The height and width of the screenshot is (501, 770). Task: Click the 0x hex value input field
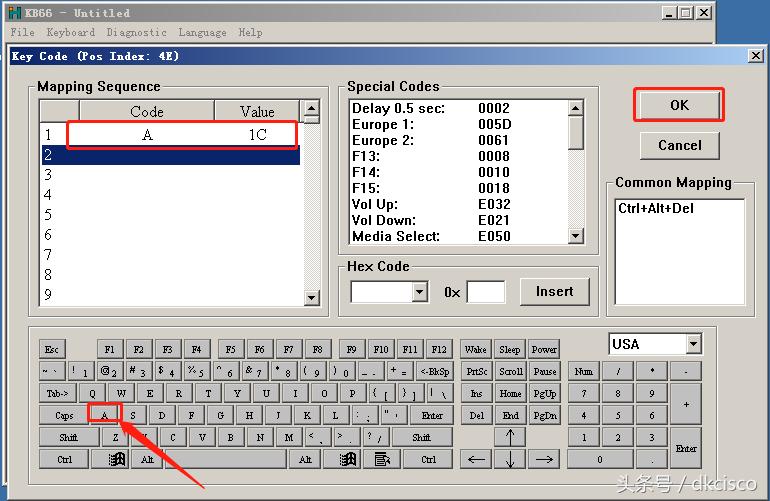point(486,292)
